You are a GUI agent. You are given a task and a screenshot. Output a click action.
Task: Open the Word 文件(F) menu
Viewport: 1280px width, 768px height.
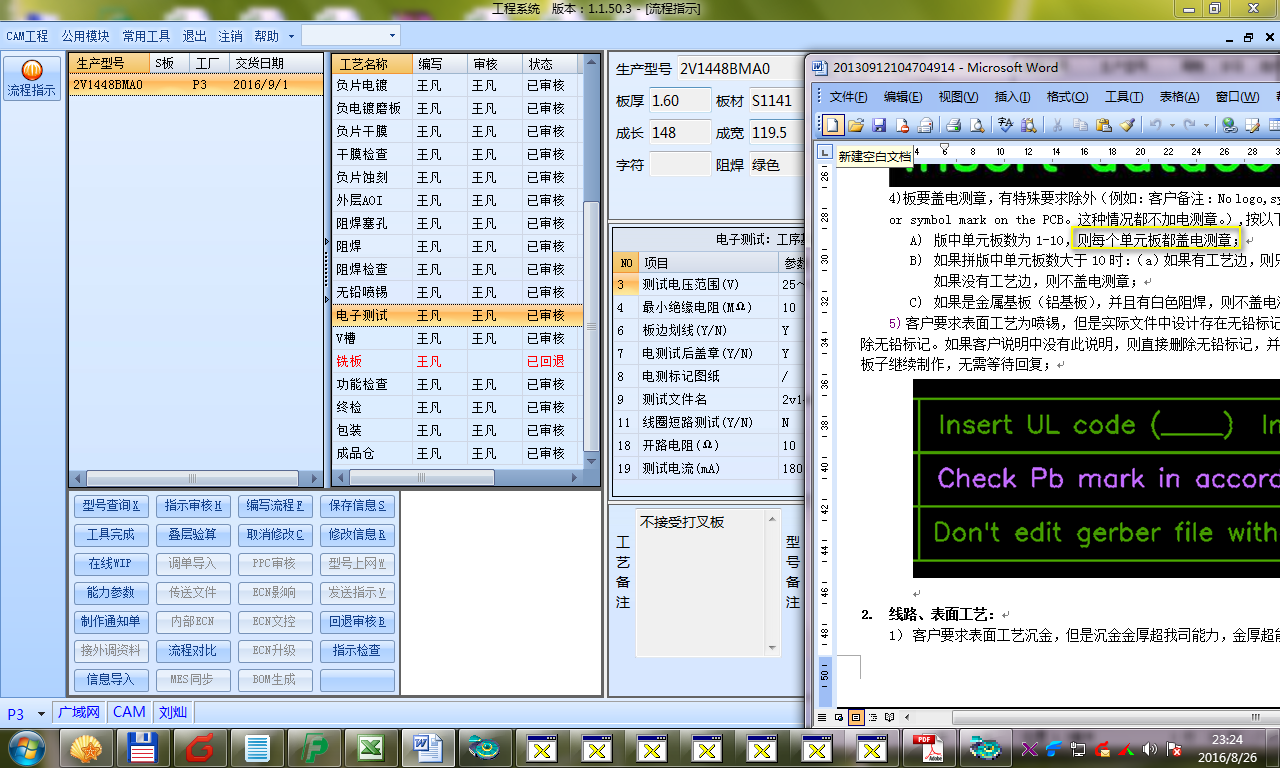tap(848, 97)
